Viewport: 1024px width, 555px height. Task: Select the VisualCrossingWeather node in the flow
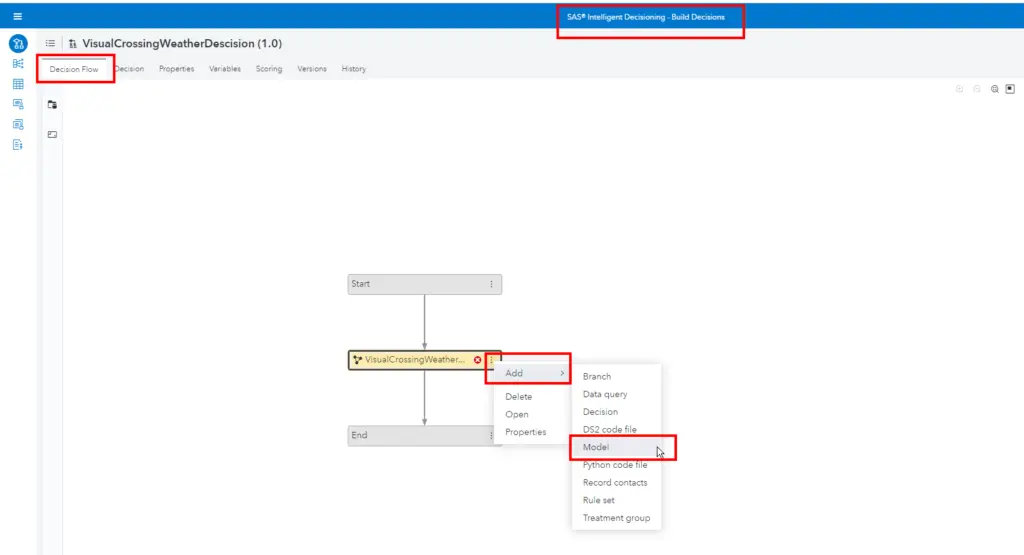tap(412, 360)
